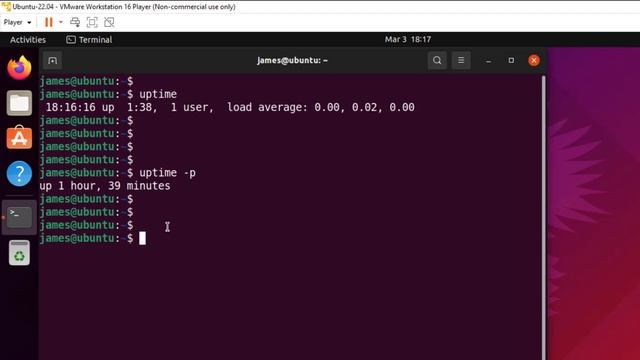Open Files from the dock
This screenshot has height=360, width=640.
19,103
